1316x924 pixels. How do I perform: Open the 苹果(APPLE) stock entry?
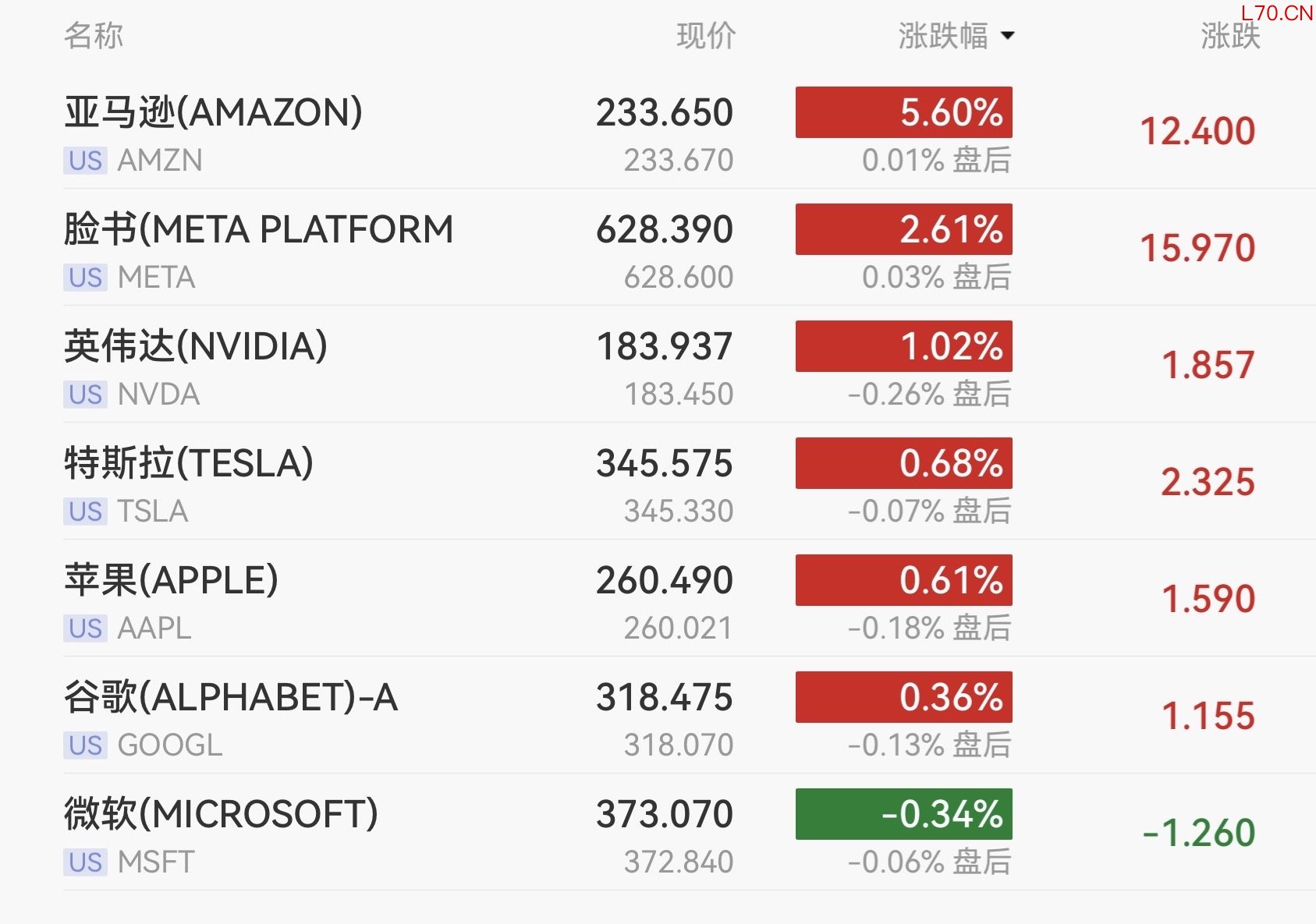point(171,581)
